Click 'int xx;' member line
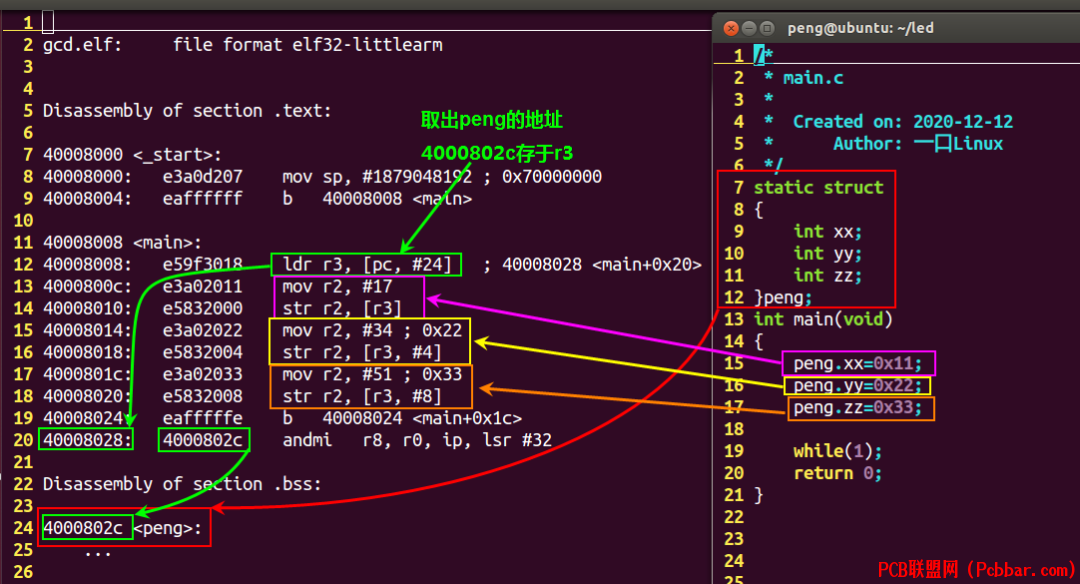1080x584 pixels. pyautogui.click(x=827, y=231)
